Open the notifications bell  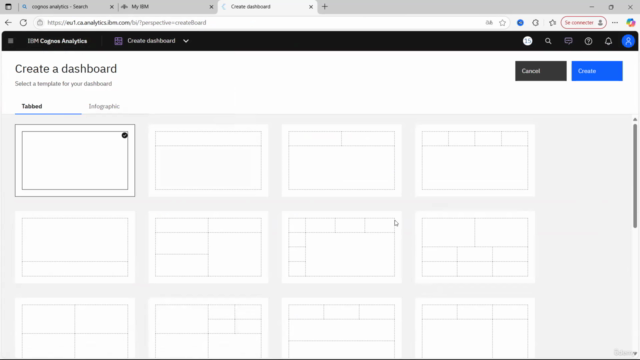click(x=608, y=41)
